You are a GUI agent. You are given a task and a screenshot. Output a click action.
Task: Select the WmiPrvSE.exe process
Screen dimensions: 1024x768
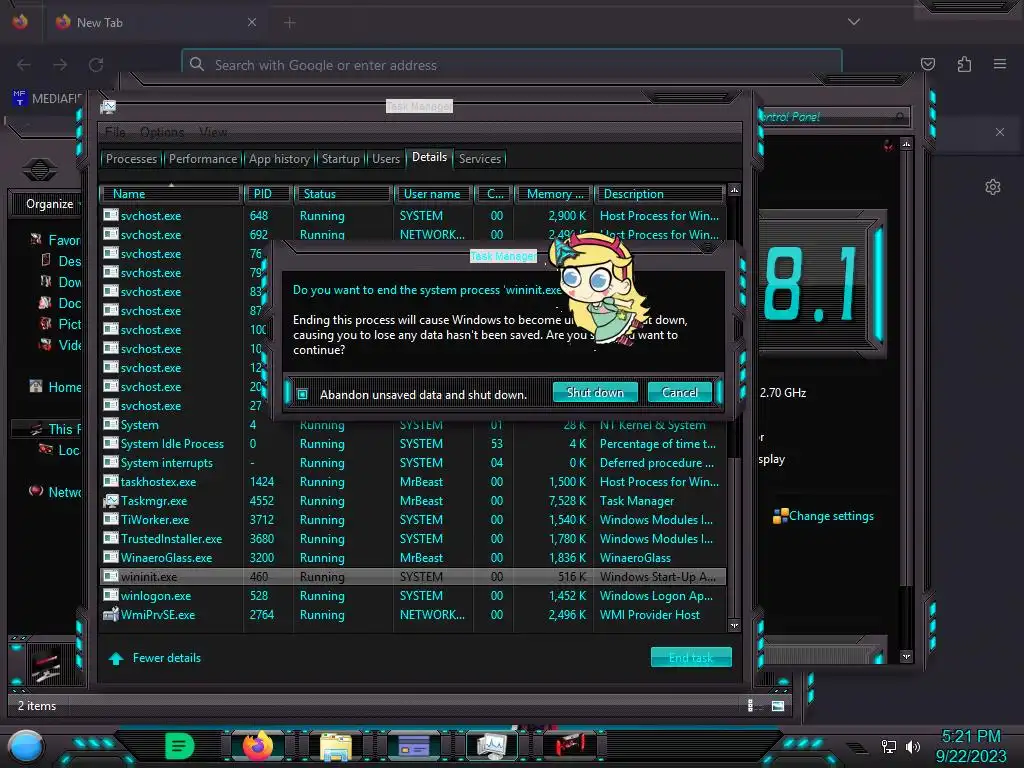413,615
